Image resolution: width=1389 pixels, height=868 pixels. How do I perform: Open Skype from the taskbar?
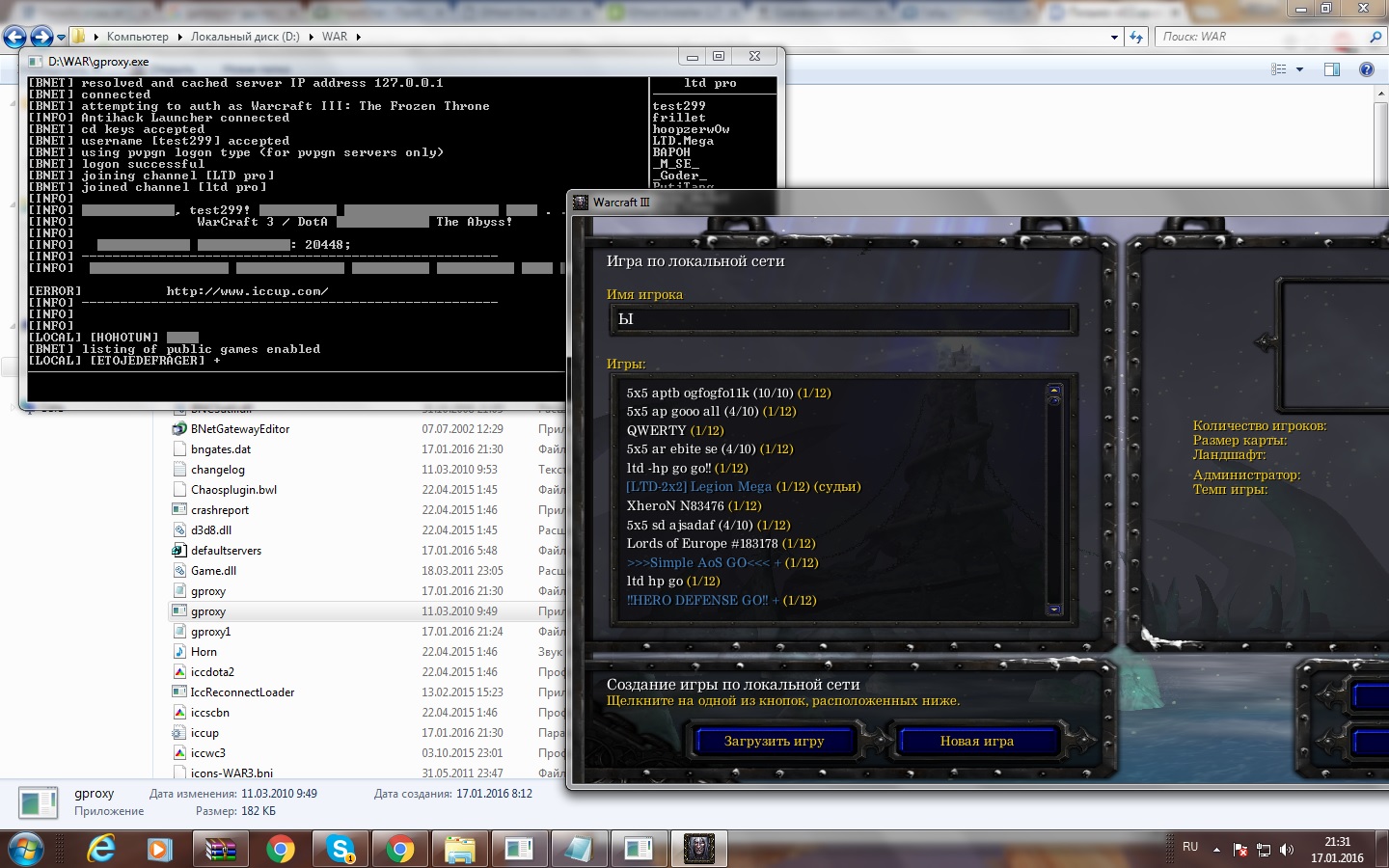coord(340,850)
